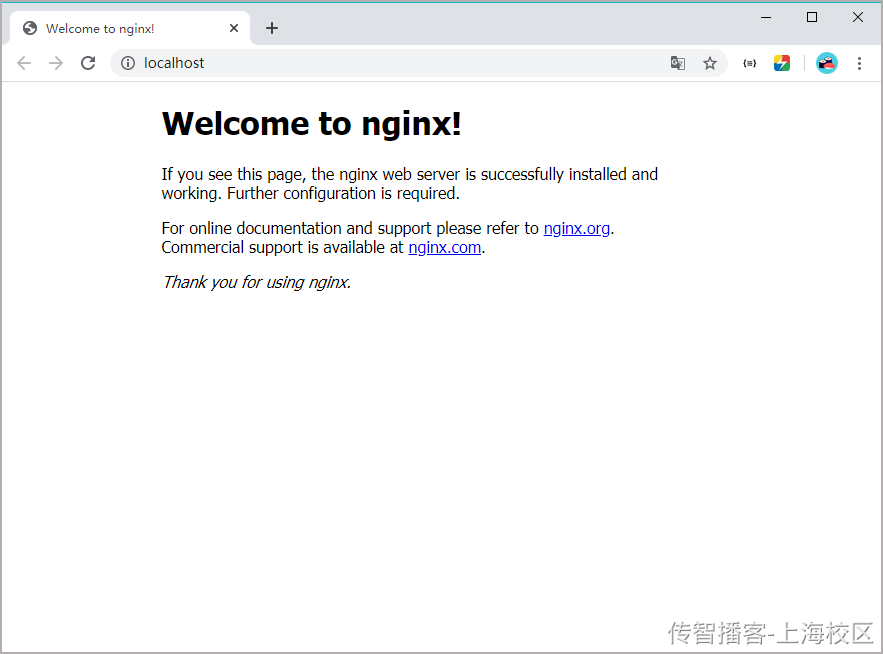Click the italic Thank you for using nginx text
This screenshot has width=883, height=654.
pyautogui.click(x=256, y=282)
